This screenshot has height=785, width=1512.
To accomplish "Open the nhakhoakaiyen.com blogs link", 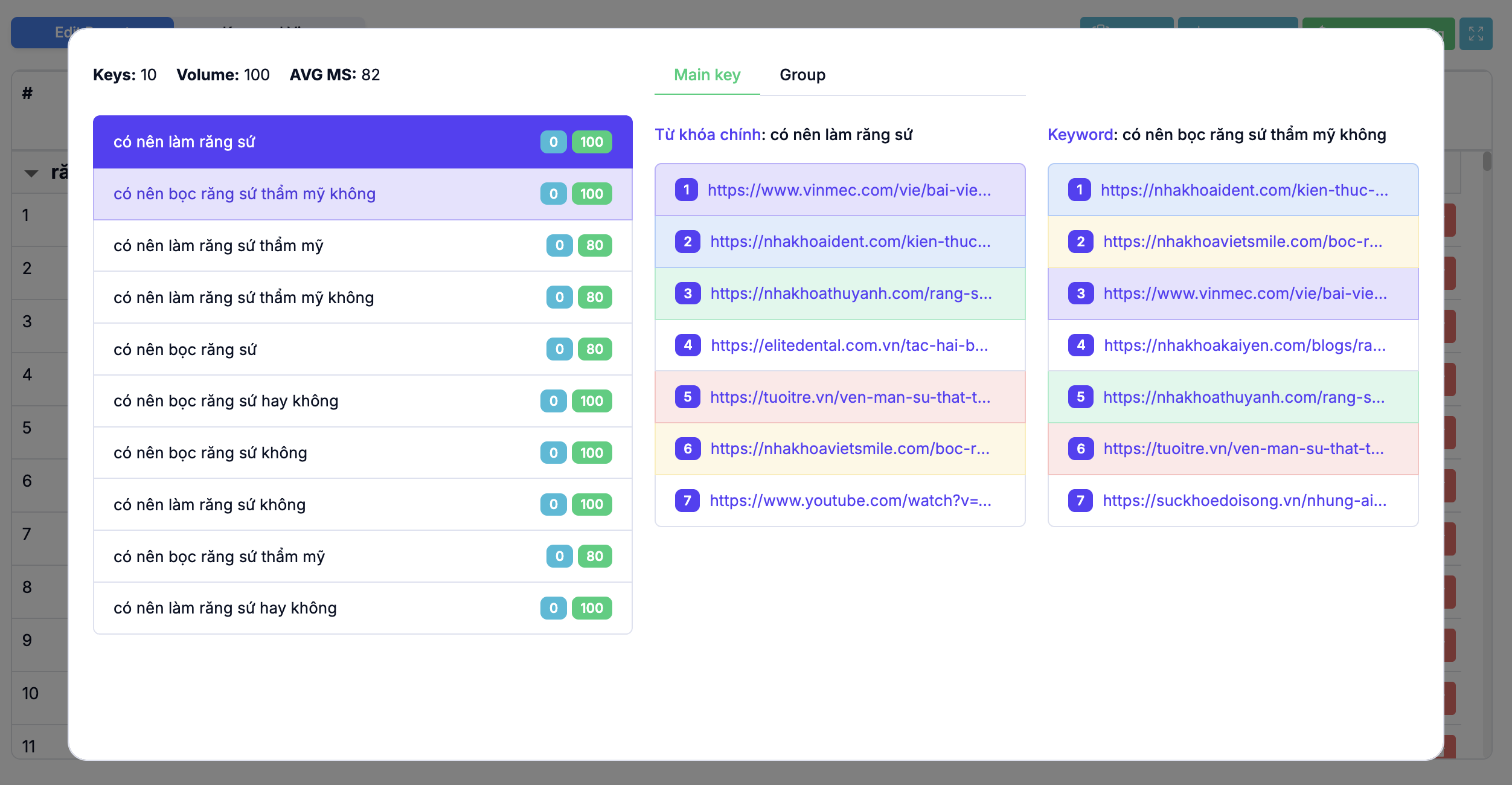I will (1245, 345).
